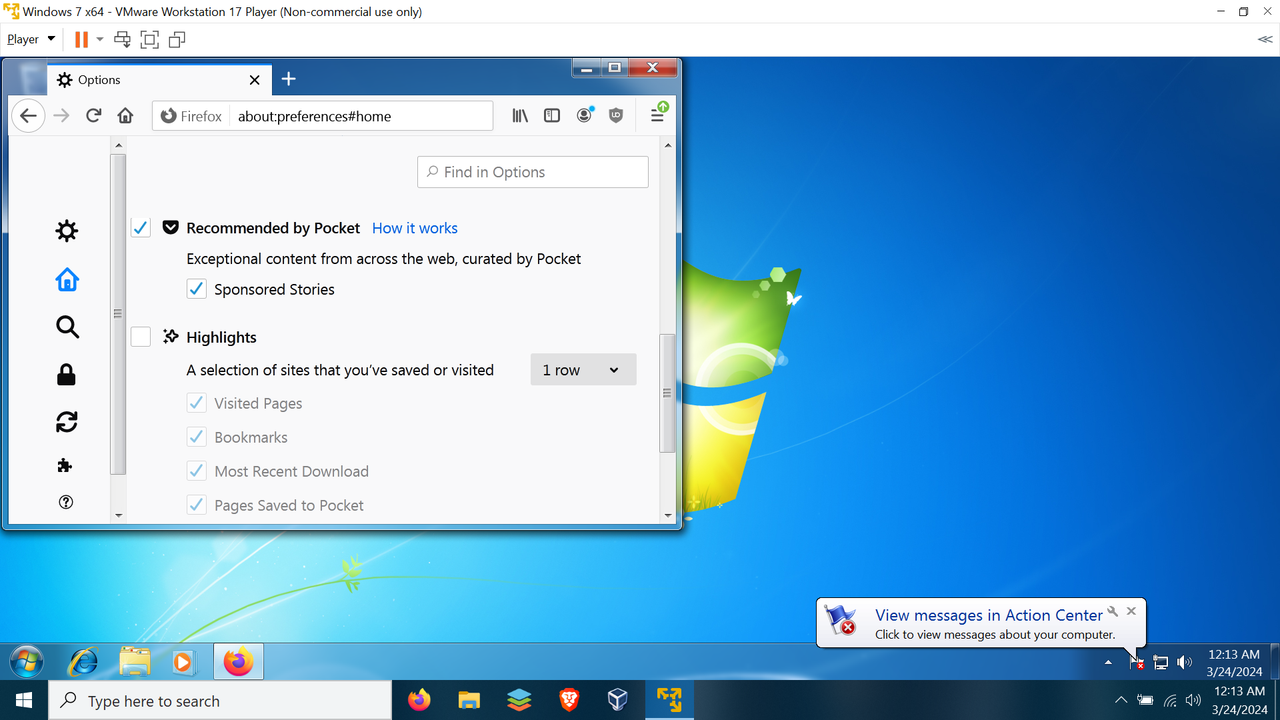
Task: Expand pause button power options arrow
Action: coord(100,40)
